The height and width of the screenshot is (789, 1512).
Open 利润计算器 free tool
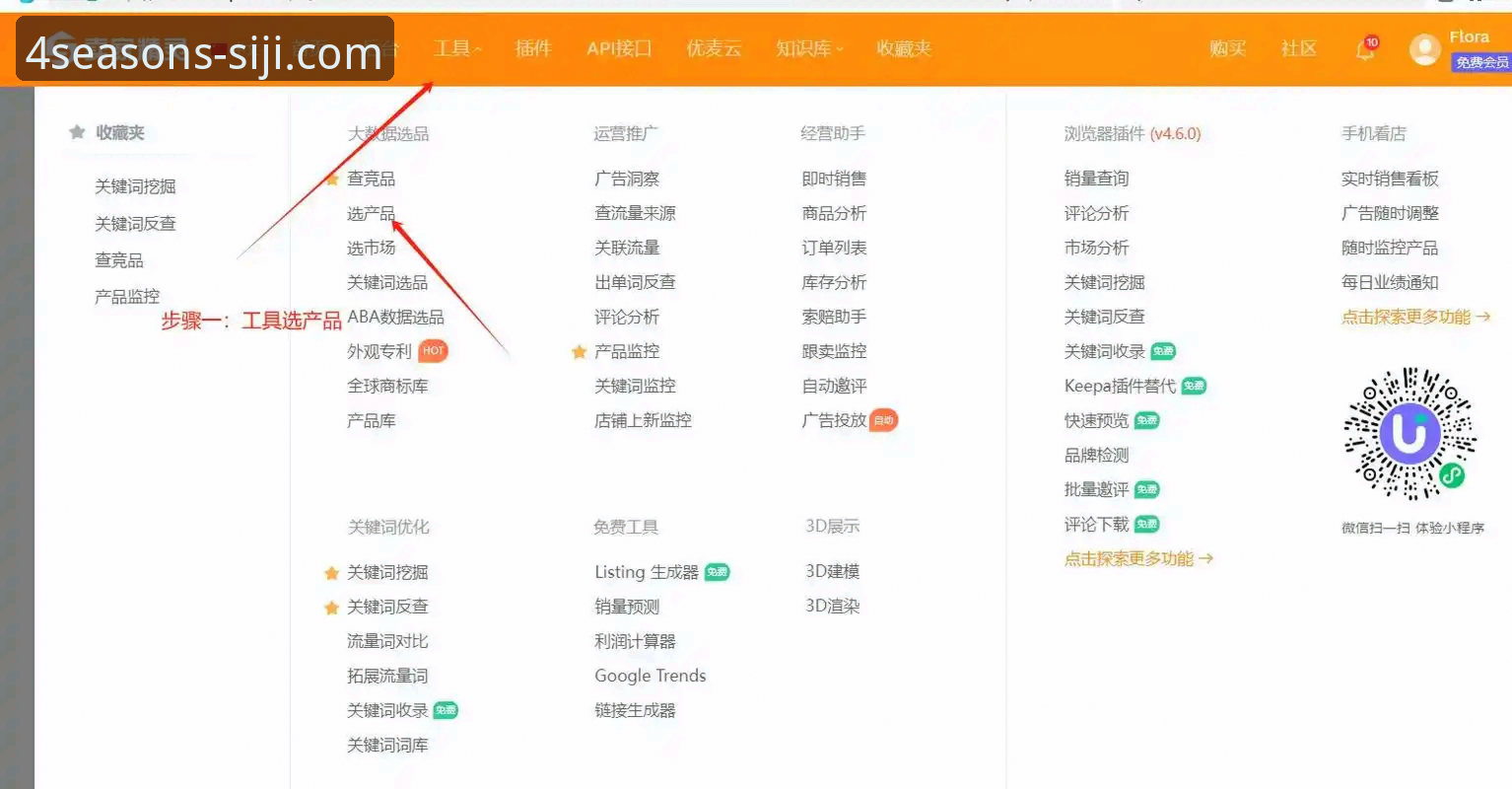coord(635,641)
